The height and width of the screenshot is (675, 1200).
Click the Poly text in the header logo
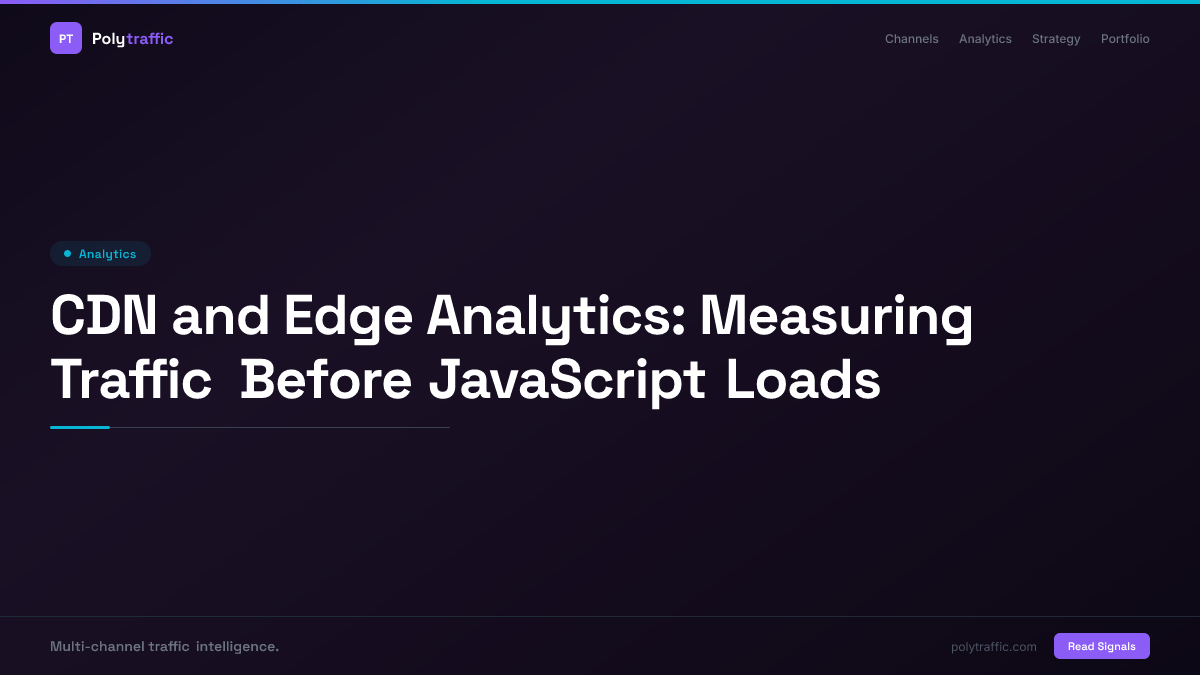coord(109,38)
